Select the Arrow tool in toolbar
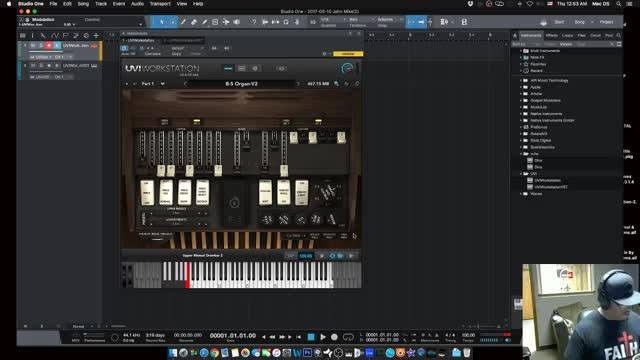This screenshot has height=360, width=640. pyautogui.click(x=162, y=22)
